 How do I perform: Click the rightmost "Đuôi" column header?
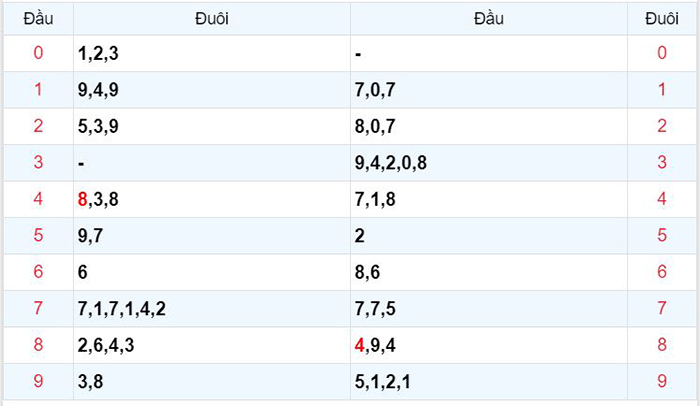(x=662, y=19)
